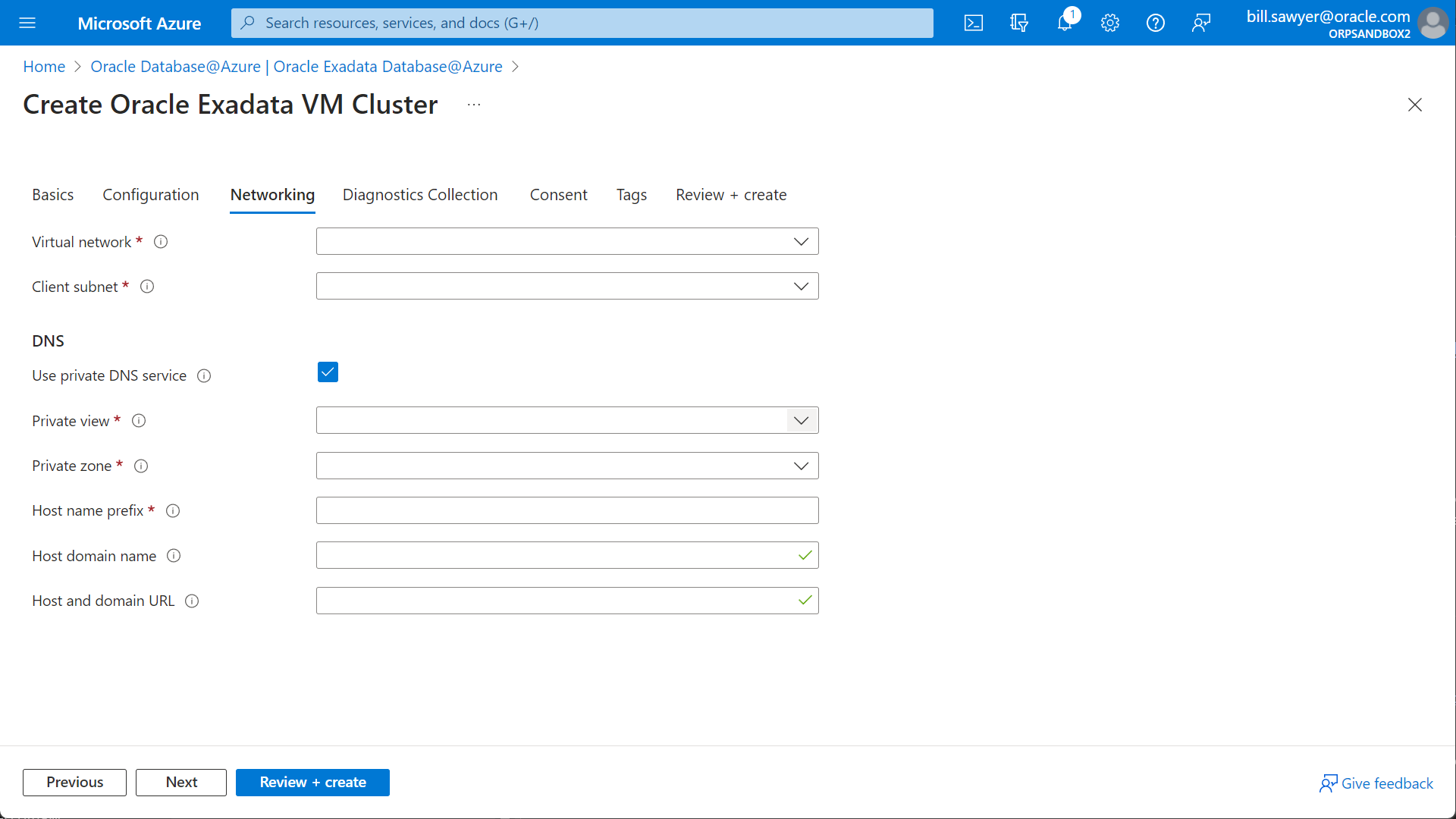
Task: Switch to the Configuration tab
Action: [151, 195]
